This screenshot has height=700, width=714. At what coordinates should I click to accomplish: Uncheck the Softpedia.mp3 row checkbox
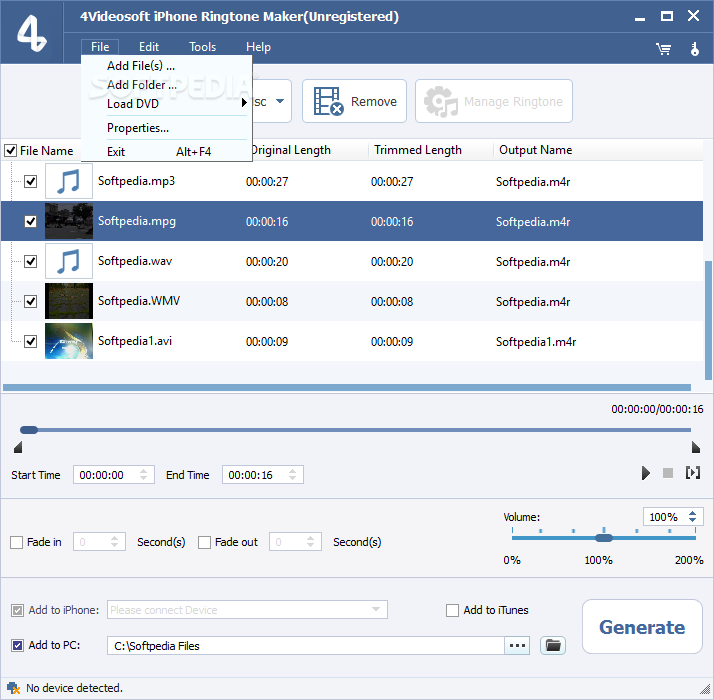coord(31,182)
